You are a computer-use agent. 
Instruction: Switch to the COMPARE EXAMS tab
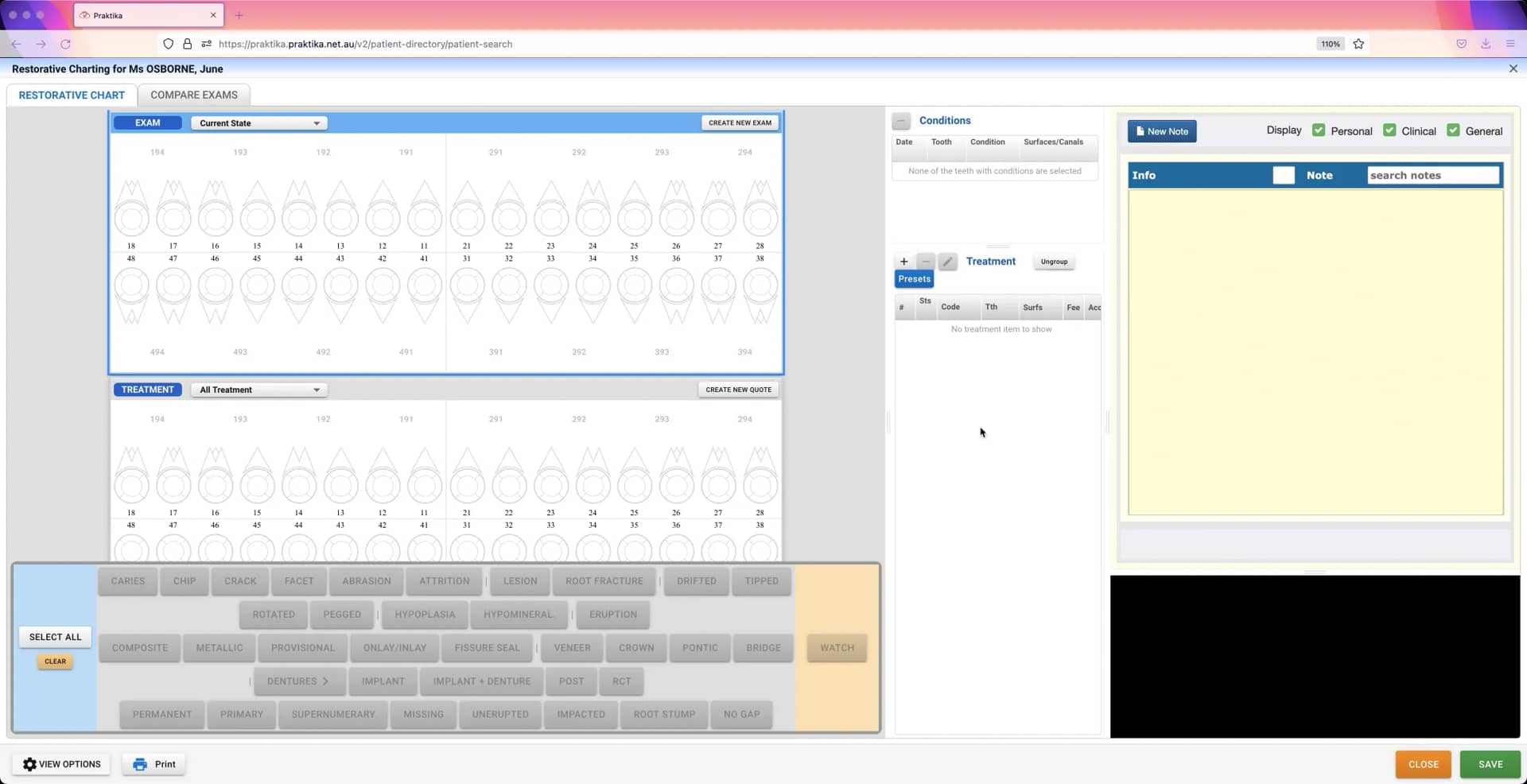pos(193,95)
